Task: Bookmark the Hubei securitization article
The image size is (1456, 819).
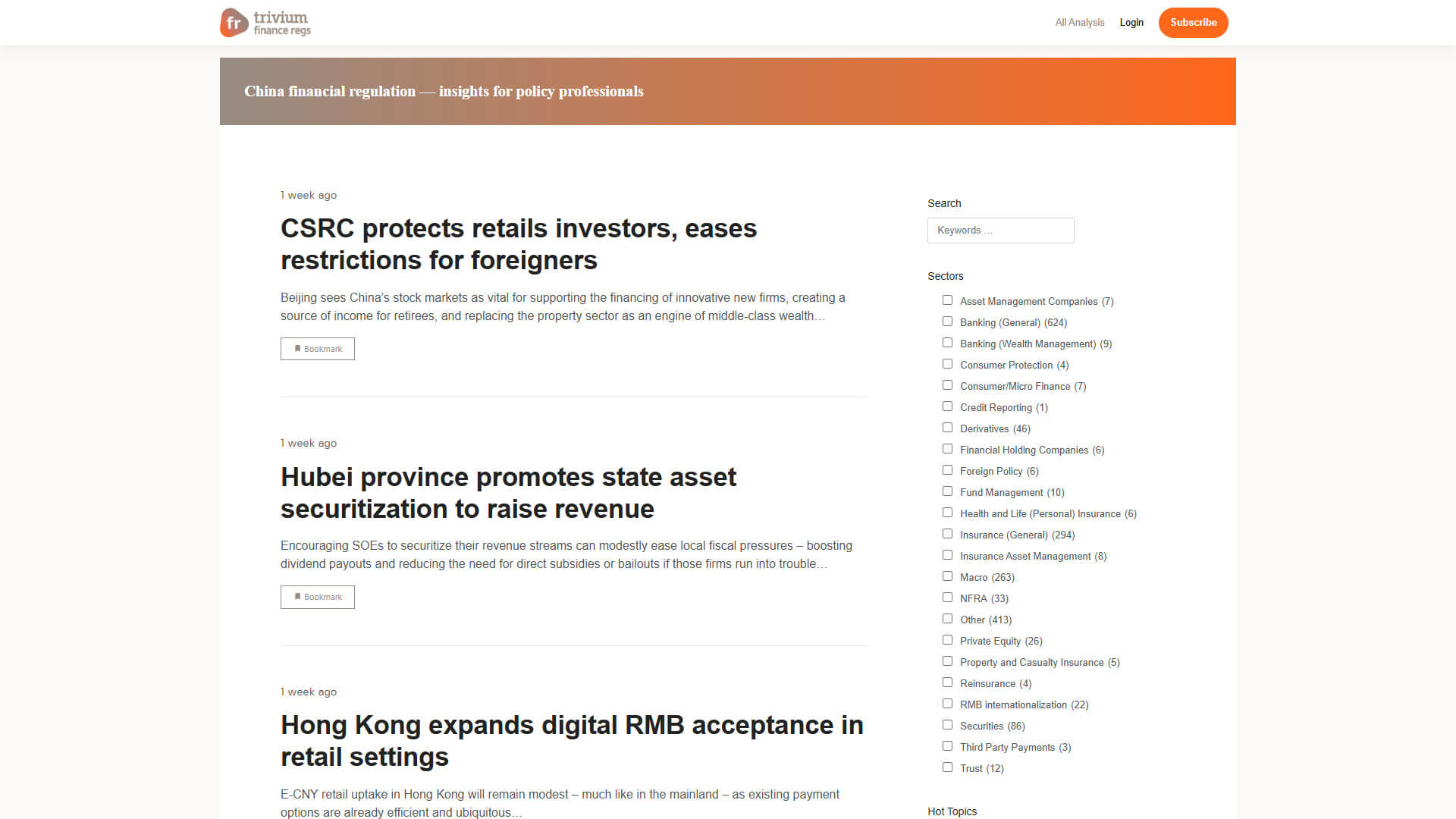Action: coord(317,597)
